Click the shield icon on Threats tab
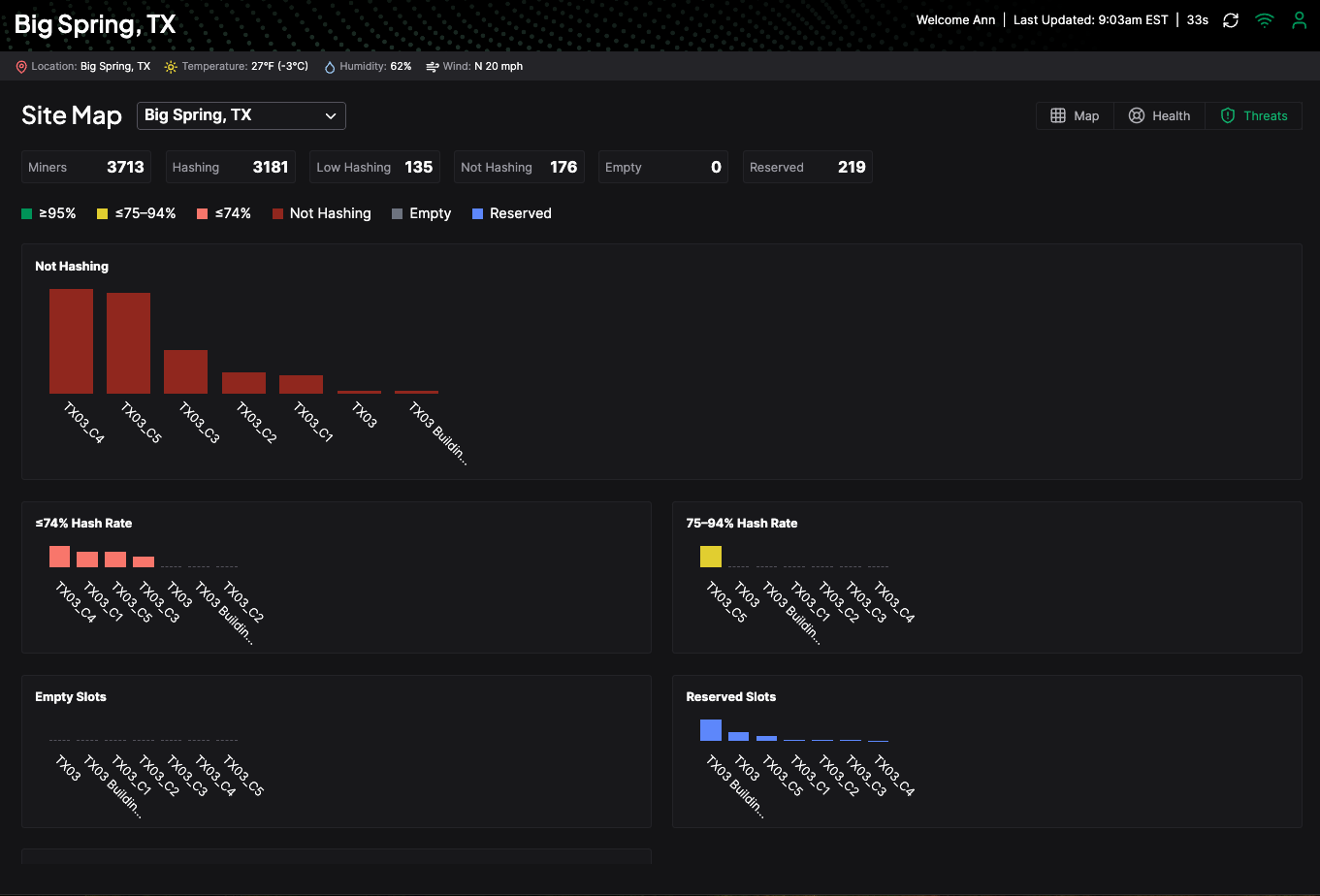 (x=1227, y=115)
